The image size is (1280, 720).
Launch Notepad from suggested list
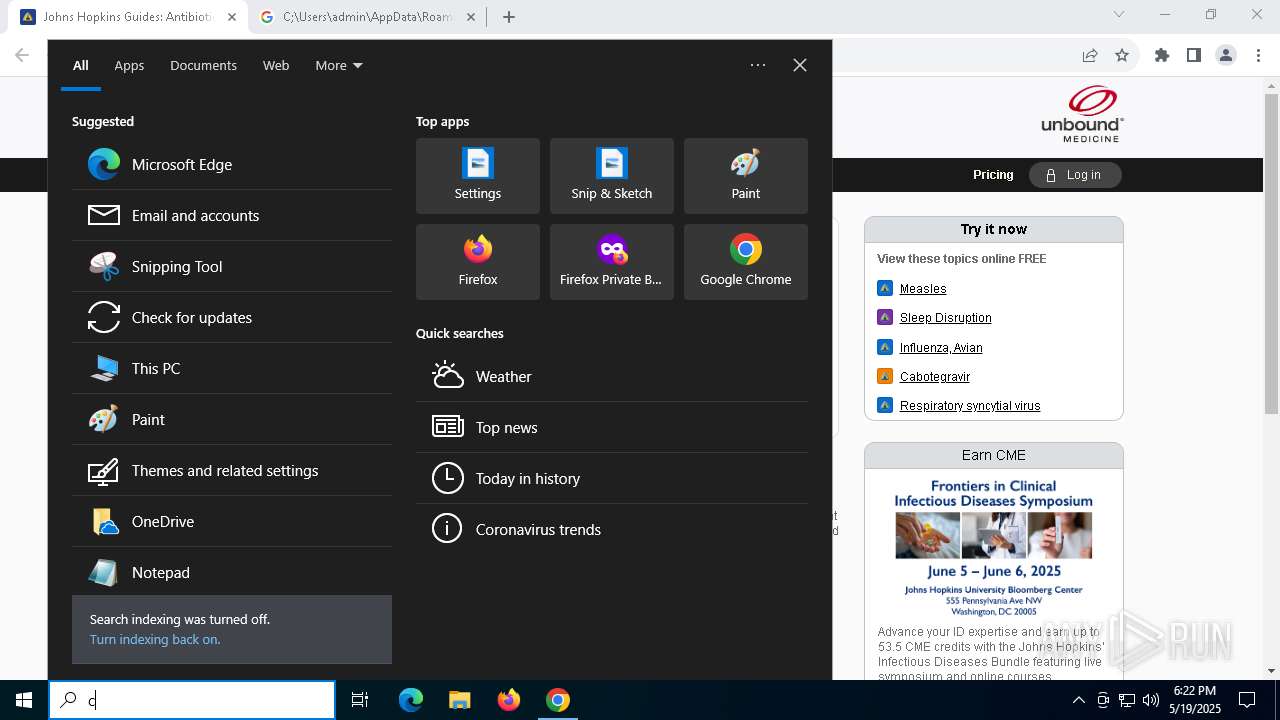(231, 572)
